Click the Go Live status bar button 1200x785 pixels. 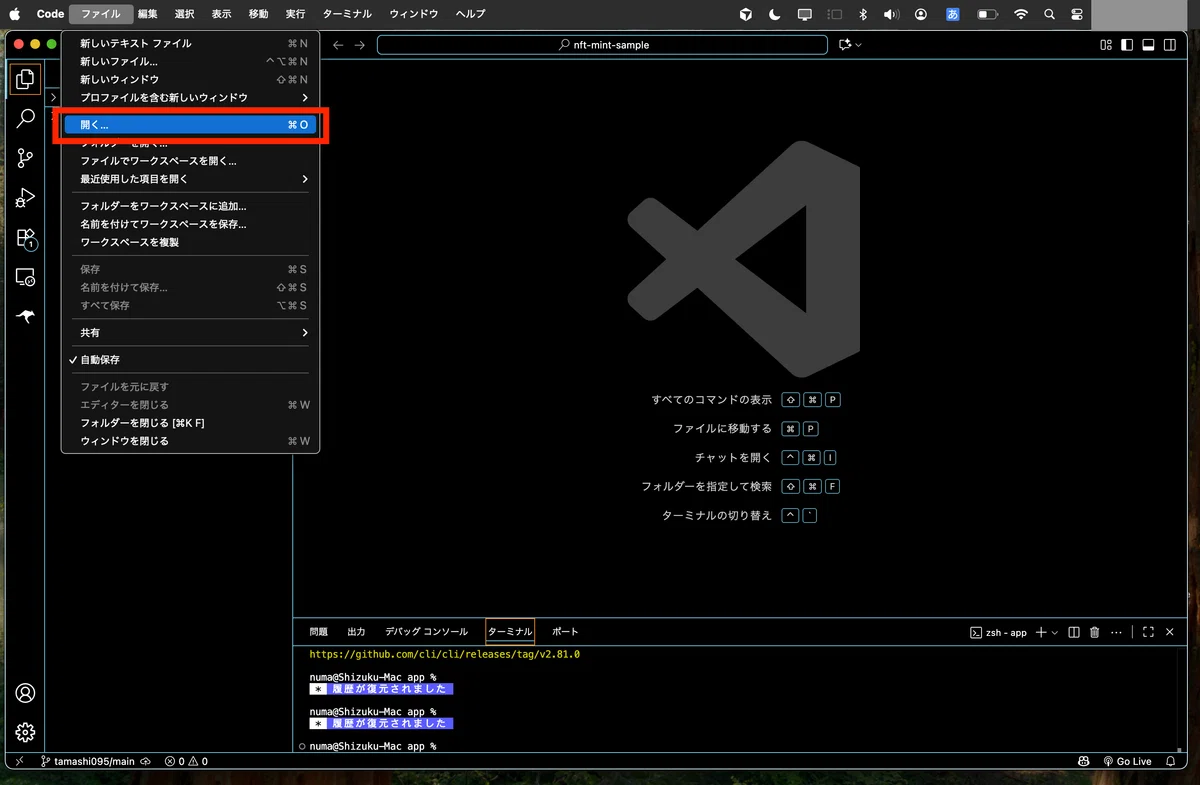(1126, 761)
